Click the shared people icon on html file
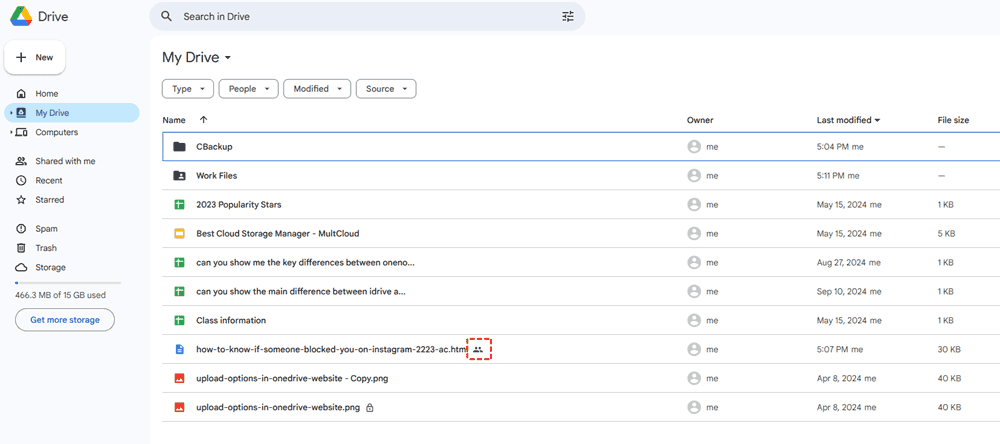 click(x=479, y=350)
